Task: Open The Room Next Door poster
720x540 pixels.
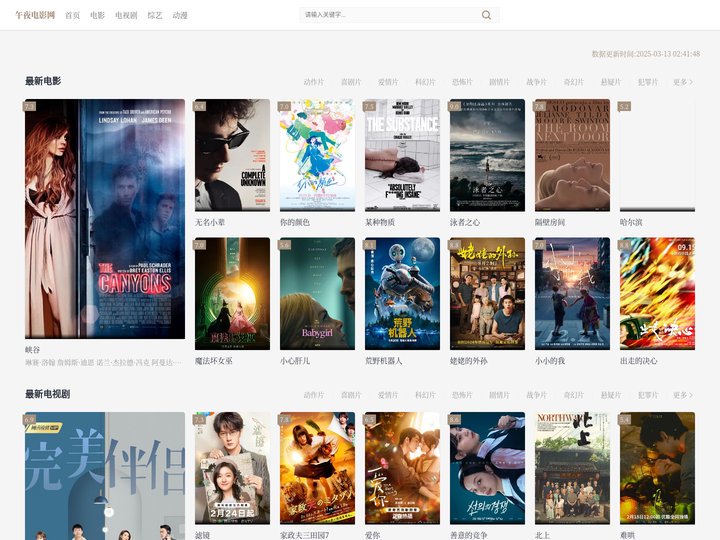Action: tap(572, 155)
